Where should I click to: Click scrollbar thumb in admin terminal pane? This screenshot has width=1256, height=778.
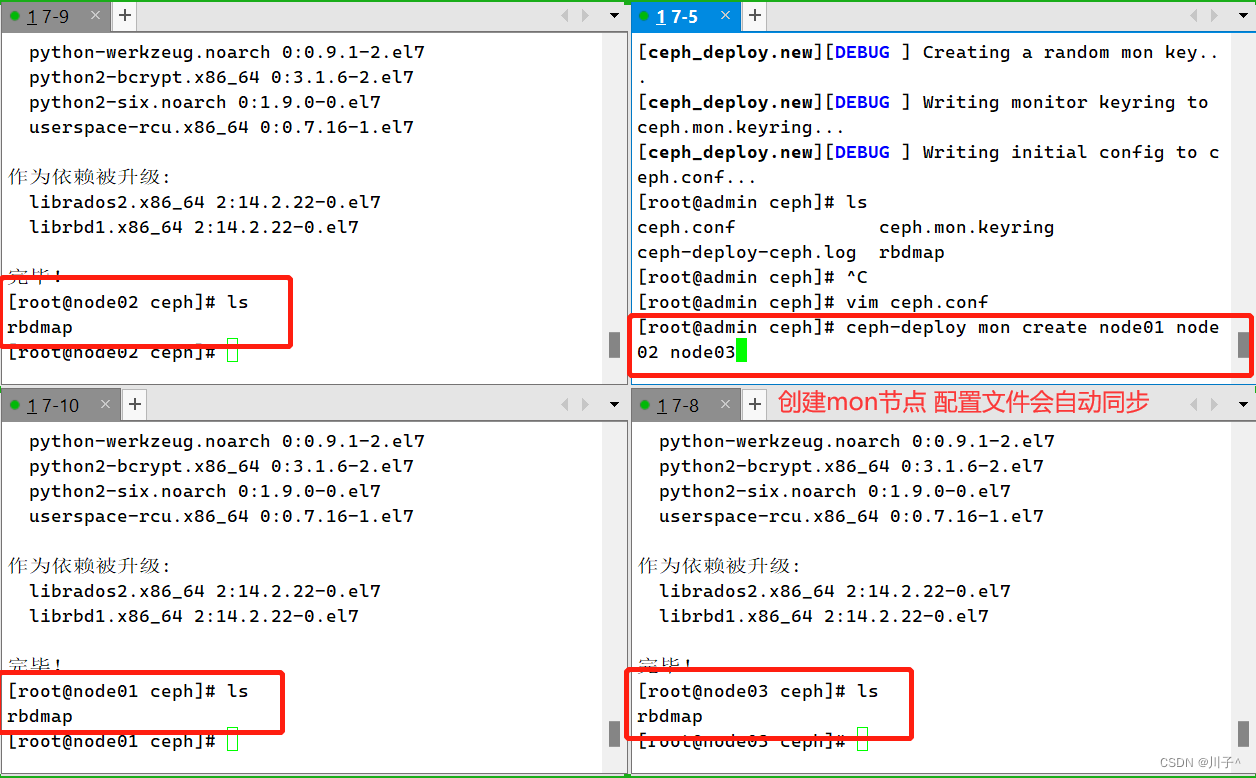(x=1244, y=345)
